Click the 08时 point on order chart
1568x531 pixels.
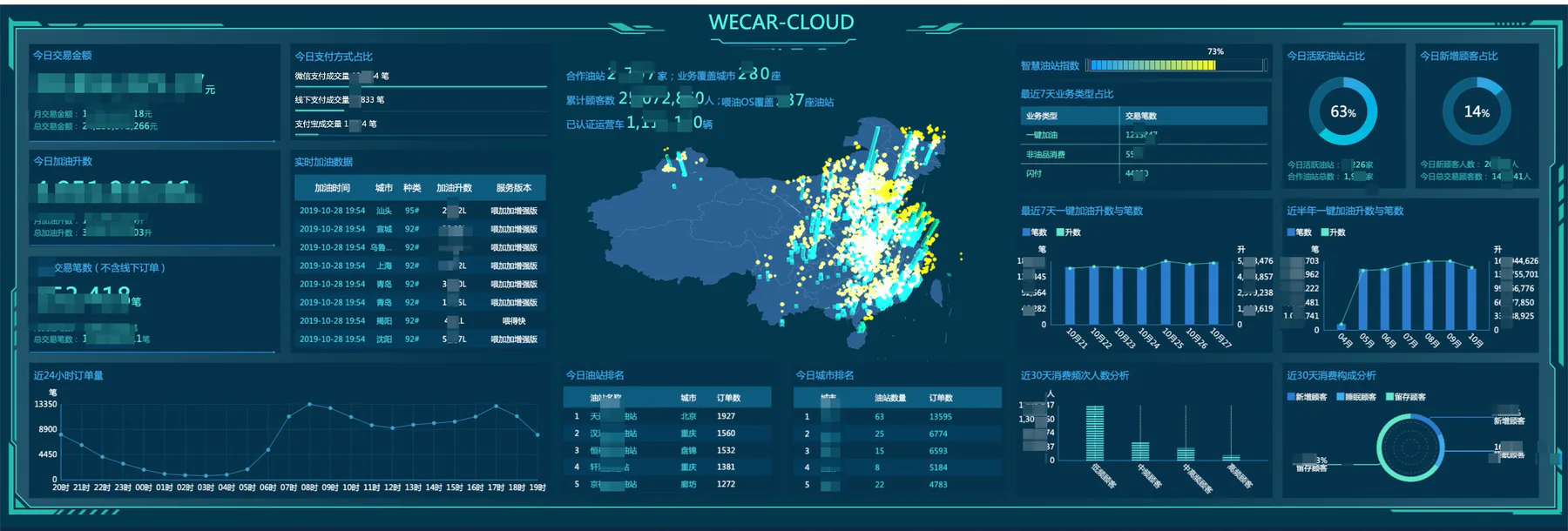(x=309, y=404)
